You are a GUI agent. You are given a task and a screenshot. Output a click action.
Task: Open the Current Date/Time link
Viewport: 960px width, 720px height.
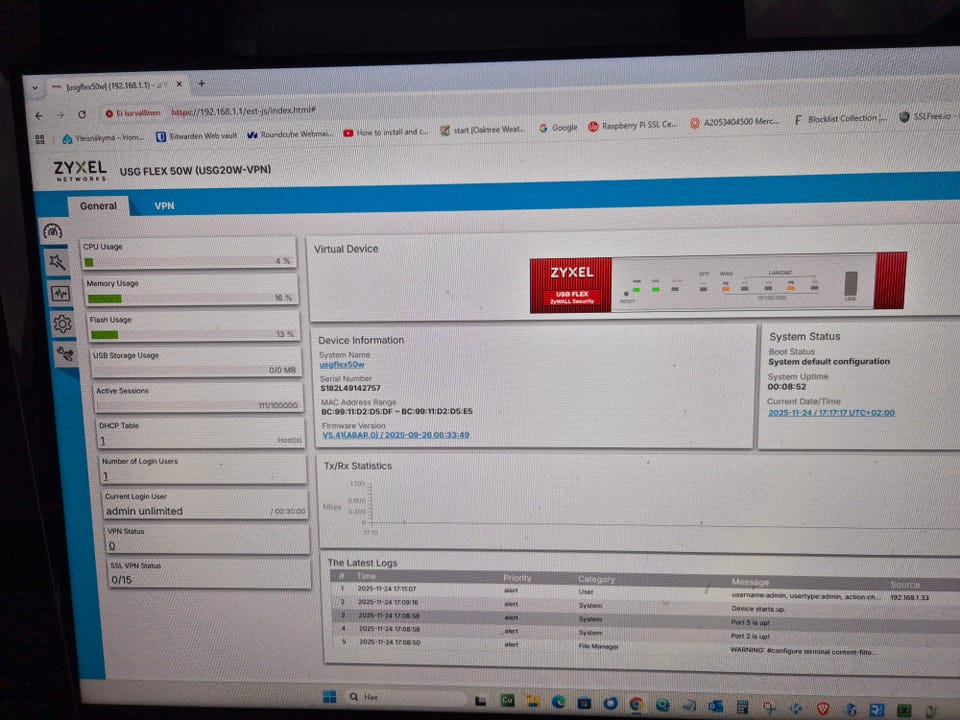[831, 413]
